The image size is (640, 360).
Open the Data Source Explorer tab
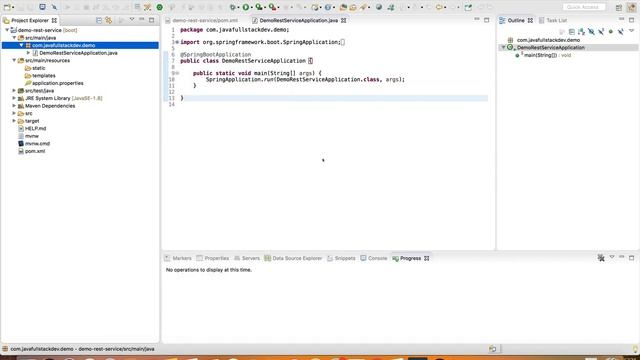point(293,258)
